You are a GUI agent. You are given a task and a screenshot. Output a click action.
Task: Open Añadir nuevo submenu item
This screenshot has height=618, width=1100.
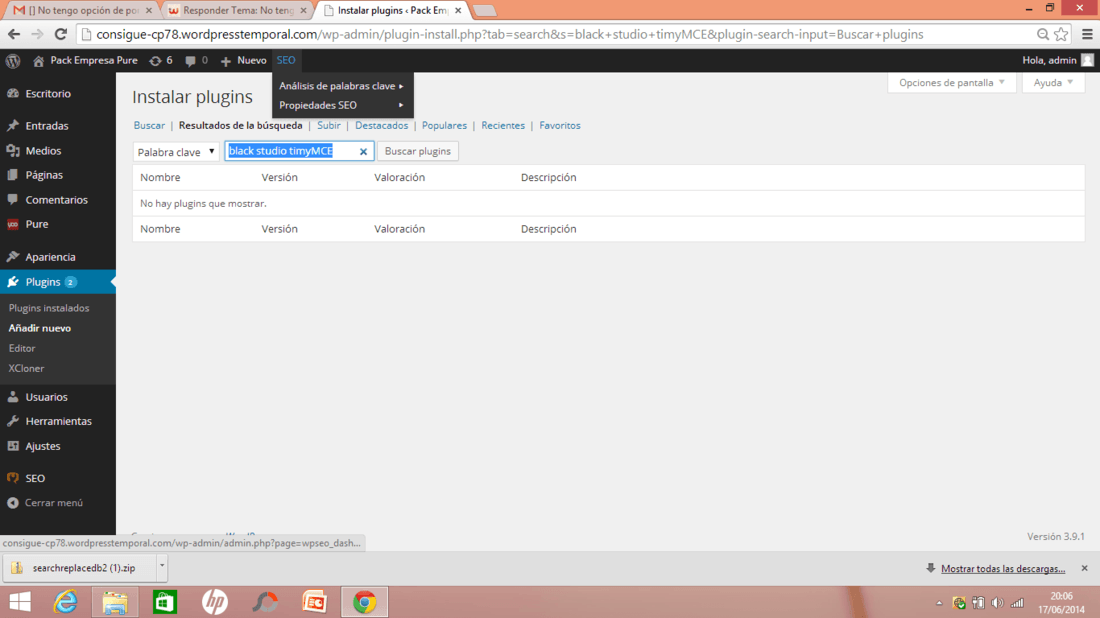point(39,328)
